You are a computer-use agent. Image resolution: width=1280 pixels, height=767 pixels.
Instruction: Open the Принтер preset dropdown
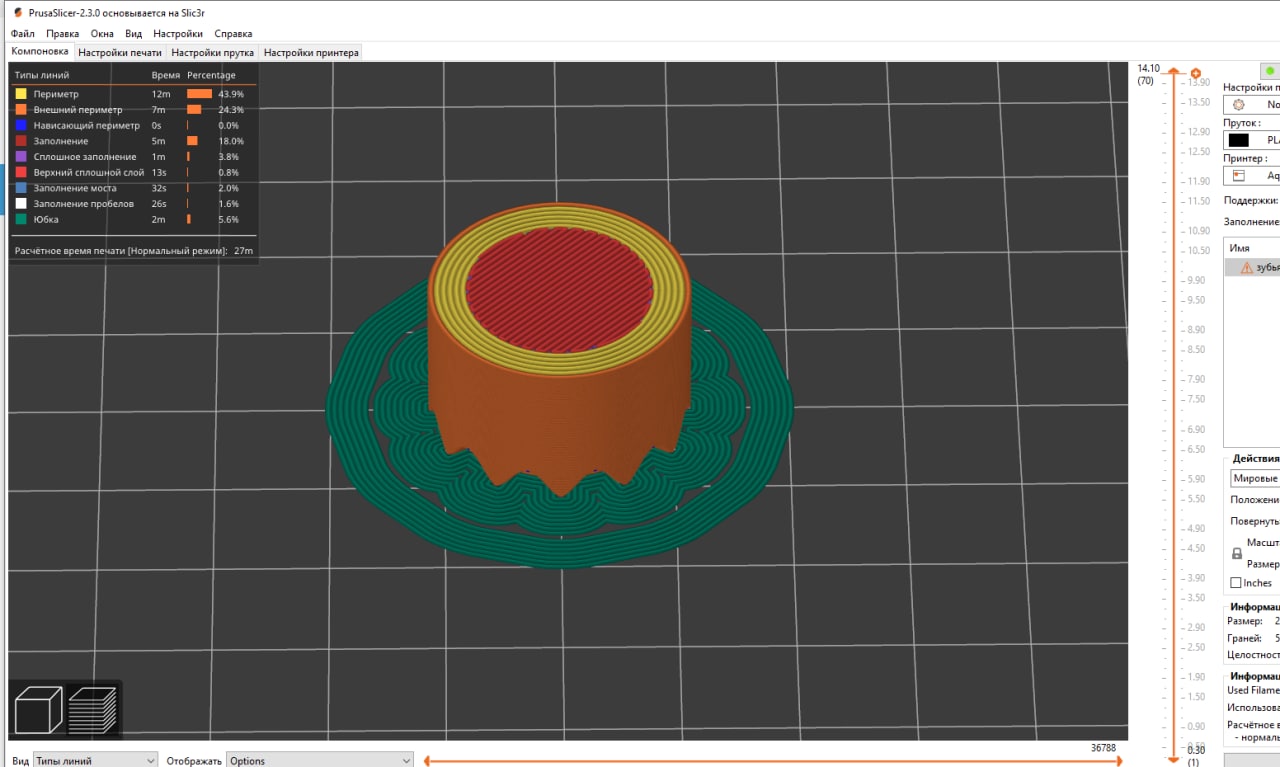1254,175
